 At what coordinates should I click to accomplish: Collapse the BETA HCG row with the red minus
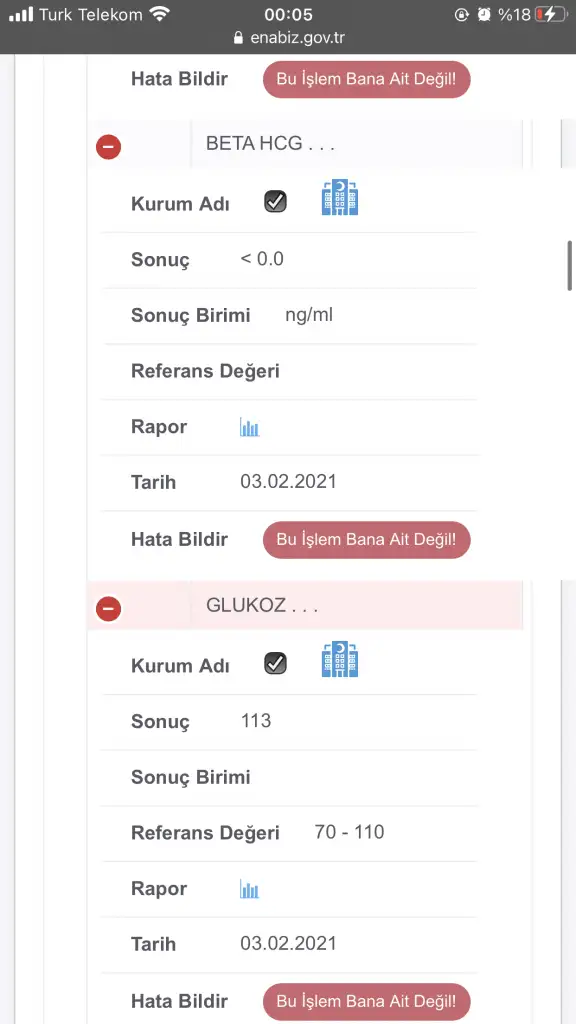pyautogui.click(x=108, y=147)
